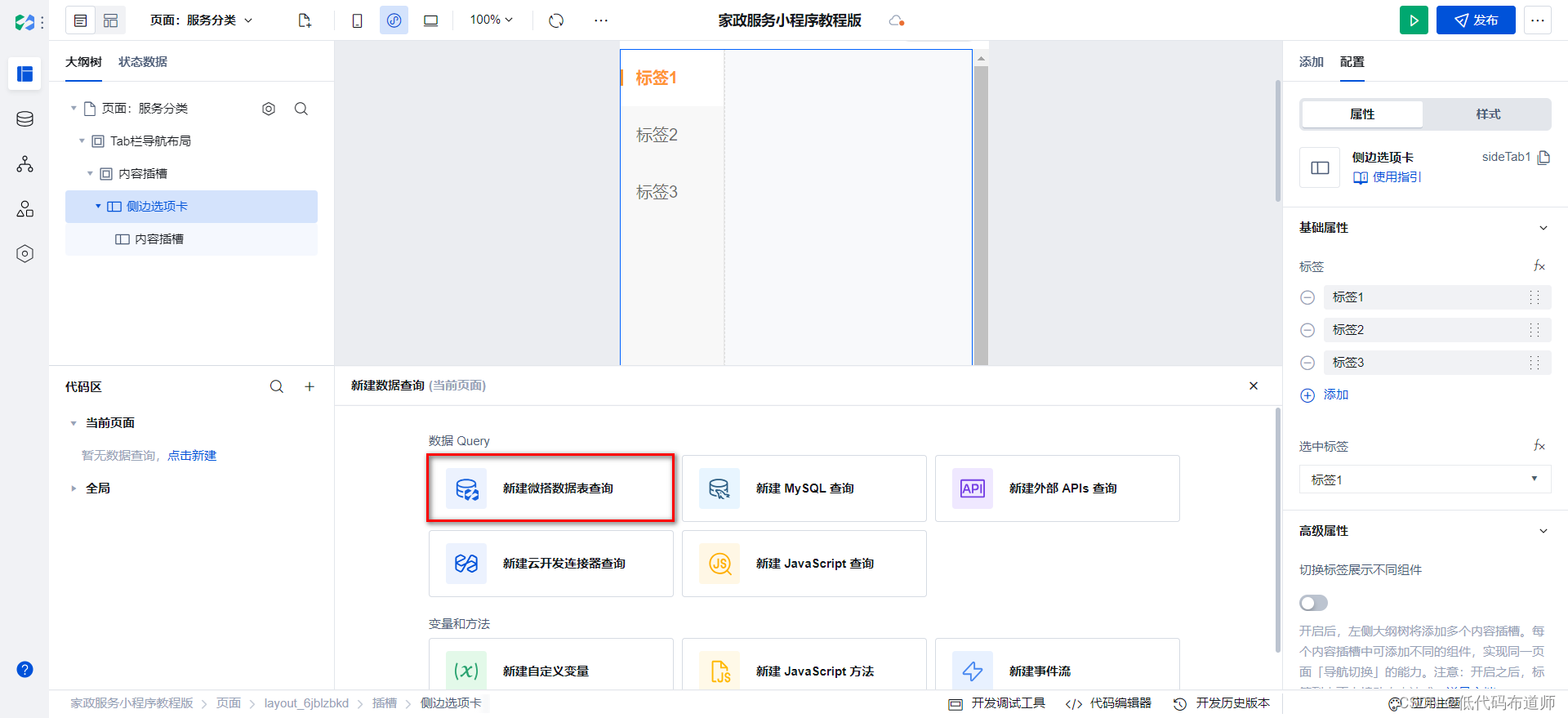Viewport: 1568px width, 718px height.
Task: Click the new page icon in toolbar
Action: (305, 20)
